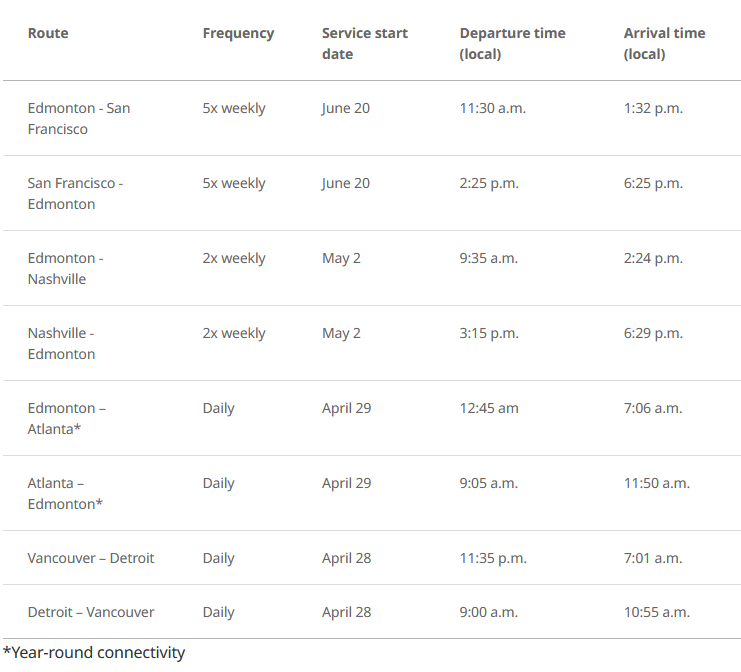
Task: Click the Frequency column header
Action: click(x=238, y=33)
